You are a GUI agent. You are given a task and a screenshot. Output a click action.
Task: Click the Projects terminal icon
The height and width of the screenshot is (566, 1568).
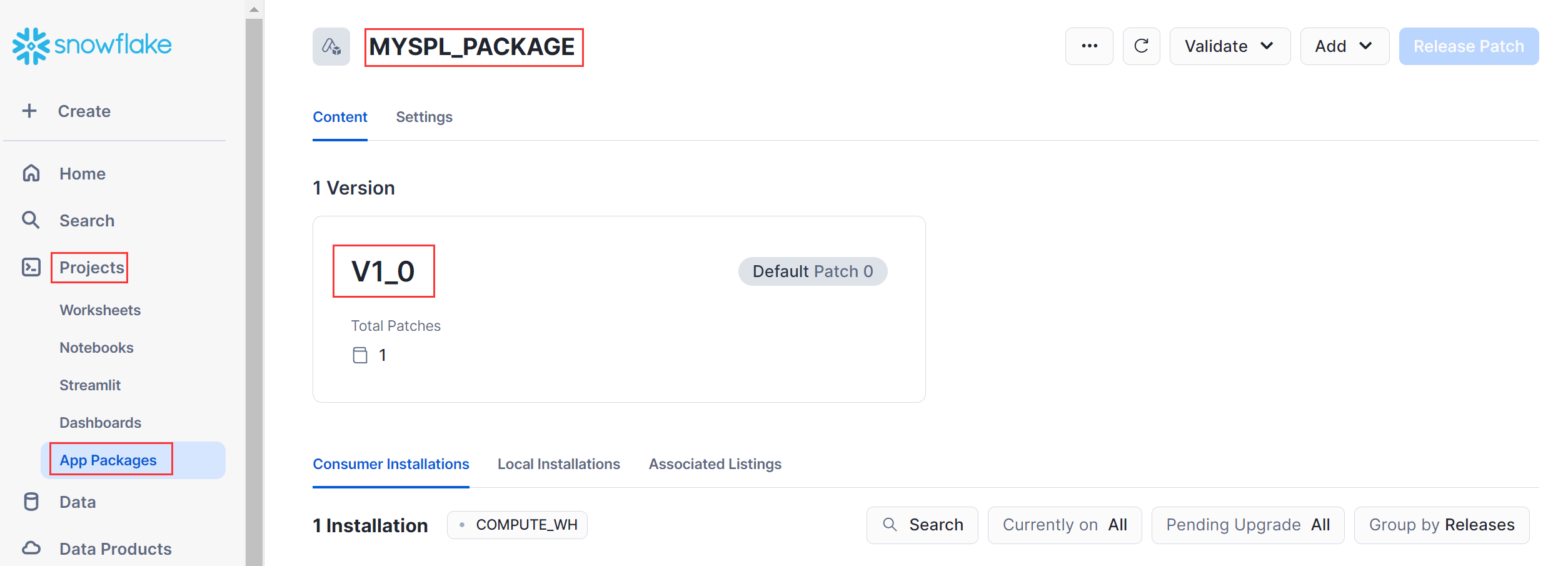point(31,268)
